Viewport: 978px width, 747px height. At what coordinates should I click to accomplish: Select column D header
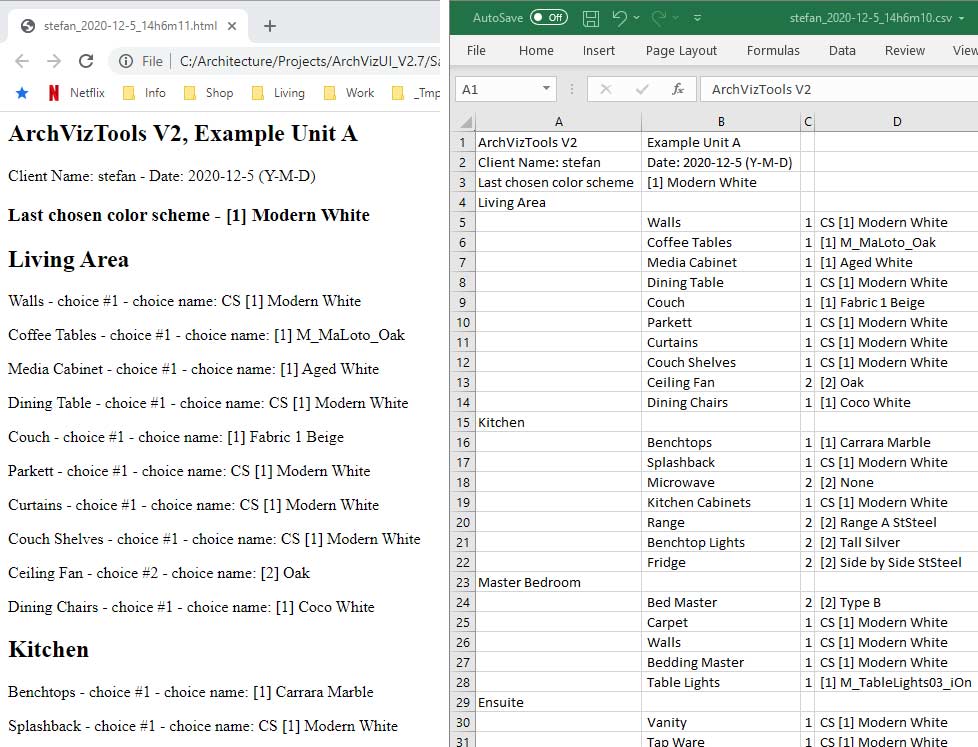click(x=896, y=122)
